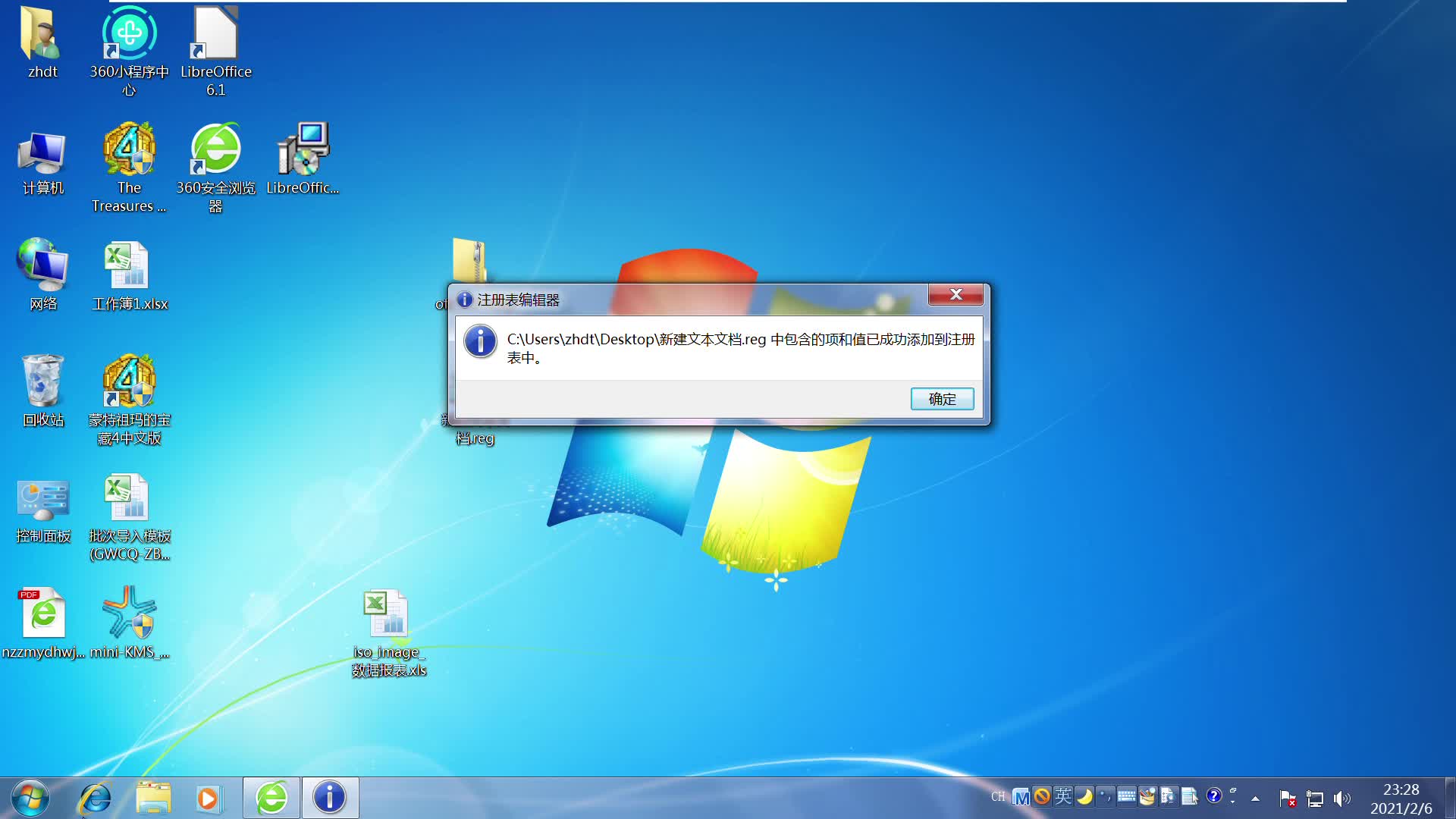Click taskbar media player icon
The width and height of the screenshot is (1456, 819).
point(211,796)
